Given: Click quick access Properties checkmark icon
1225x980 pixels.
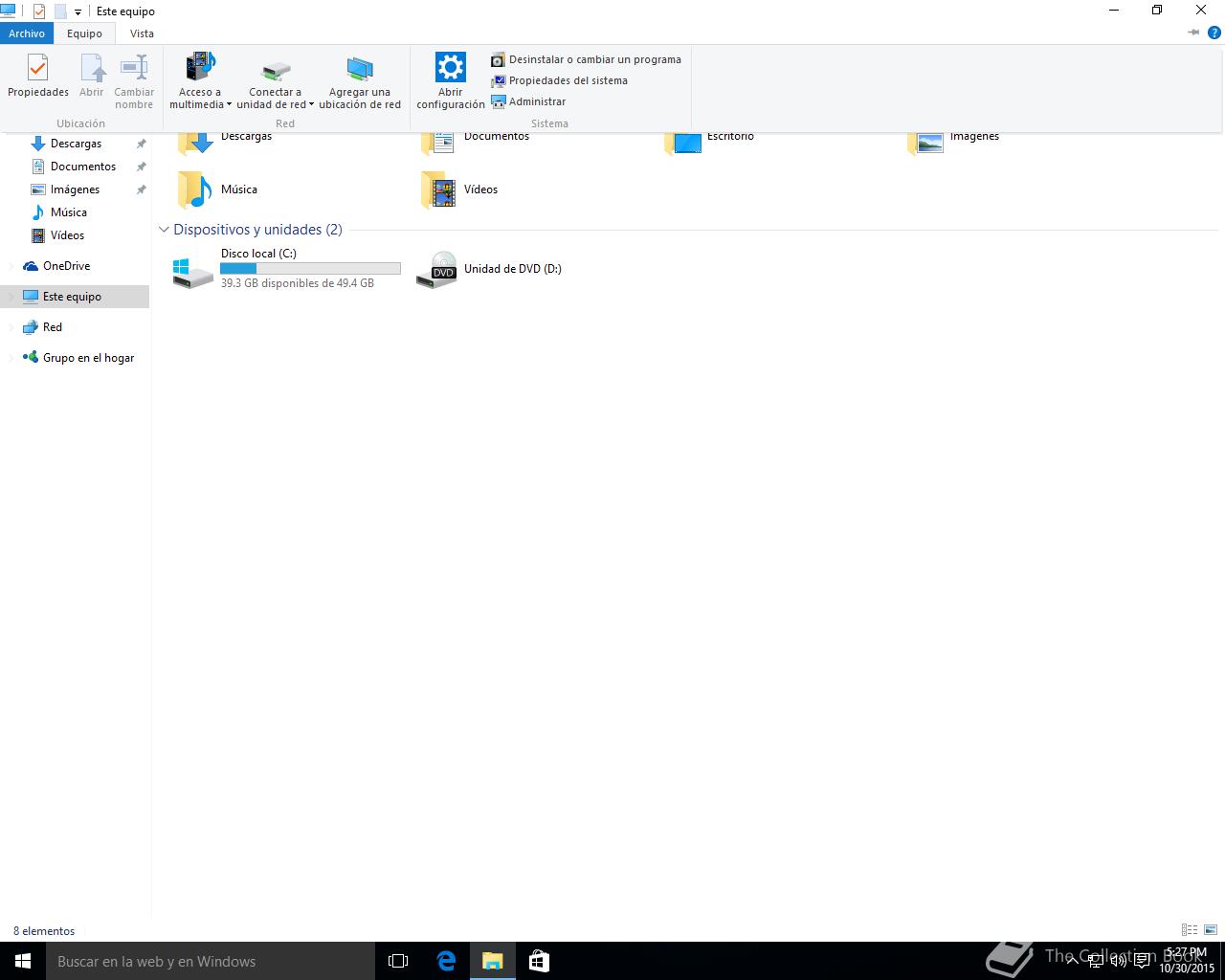Looking at the screenshot, I should coord(38,11).
